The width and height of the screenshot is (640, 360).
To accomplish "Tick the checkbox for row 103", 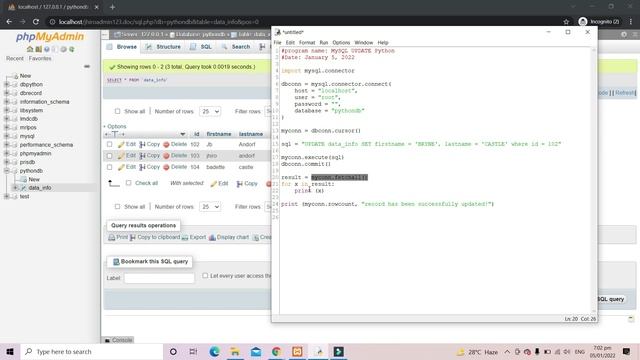I will pos(109,156).
